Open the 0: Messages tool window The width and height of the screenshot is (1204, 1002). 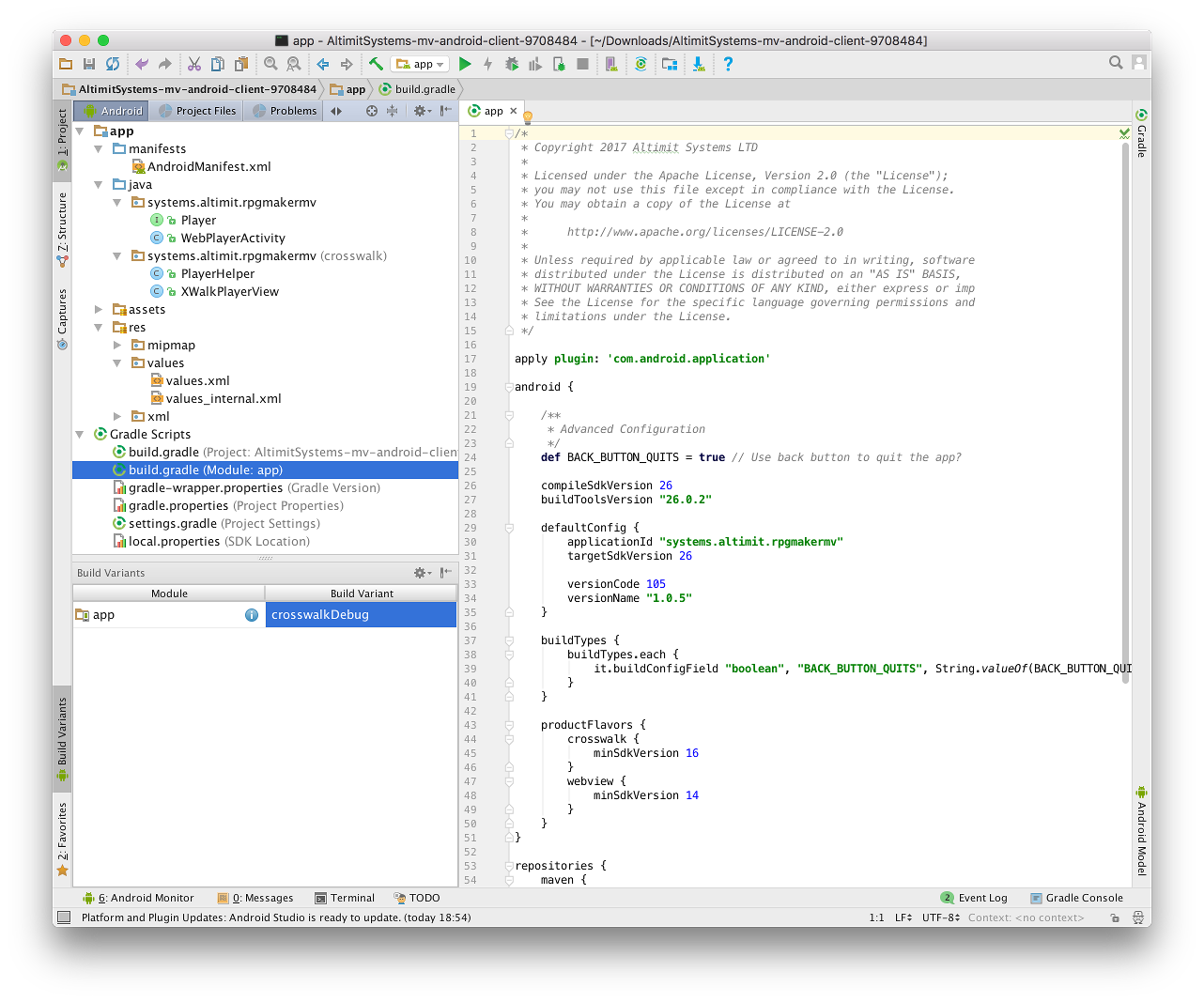[x=255, y=898]
